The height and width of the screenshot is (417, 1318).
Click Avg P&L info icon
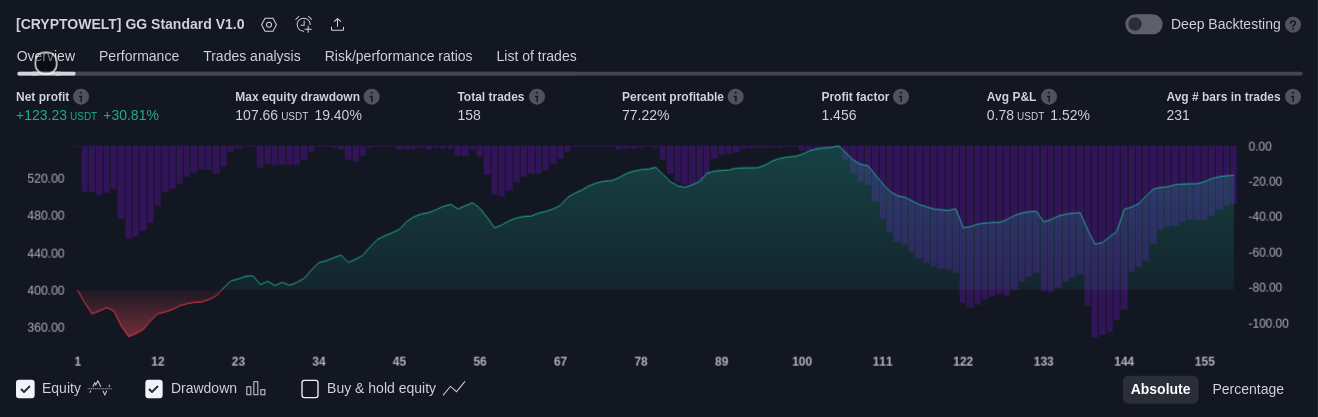coord(1049,97)
